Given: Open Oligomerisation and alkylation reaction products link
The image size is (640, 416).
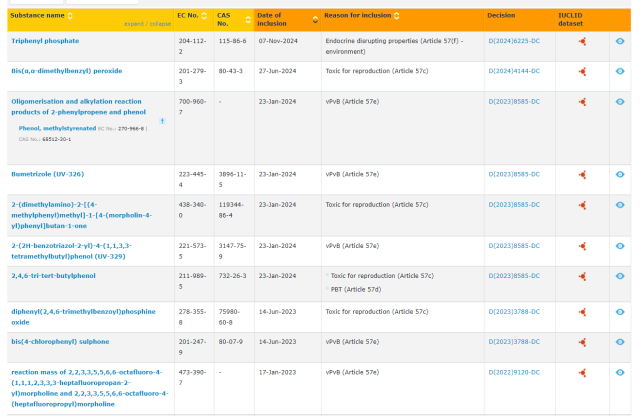Looking at the screenshot, I should click(x=78, y=107).
